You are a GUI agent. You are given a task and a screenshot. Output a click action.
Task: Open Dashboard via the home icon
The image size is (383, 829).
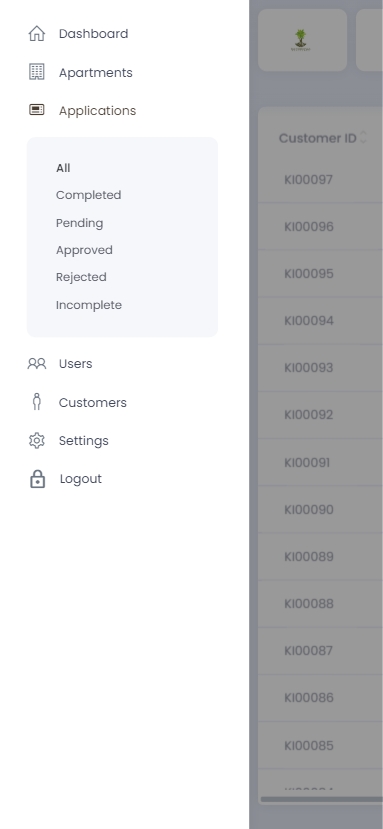[x=37, y=33]
